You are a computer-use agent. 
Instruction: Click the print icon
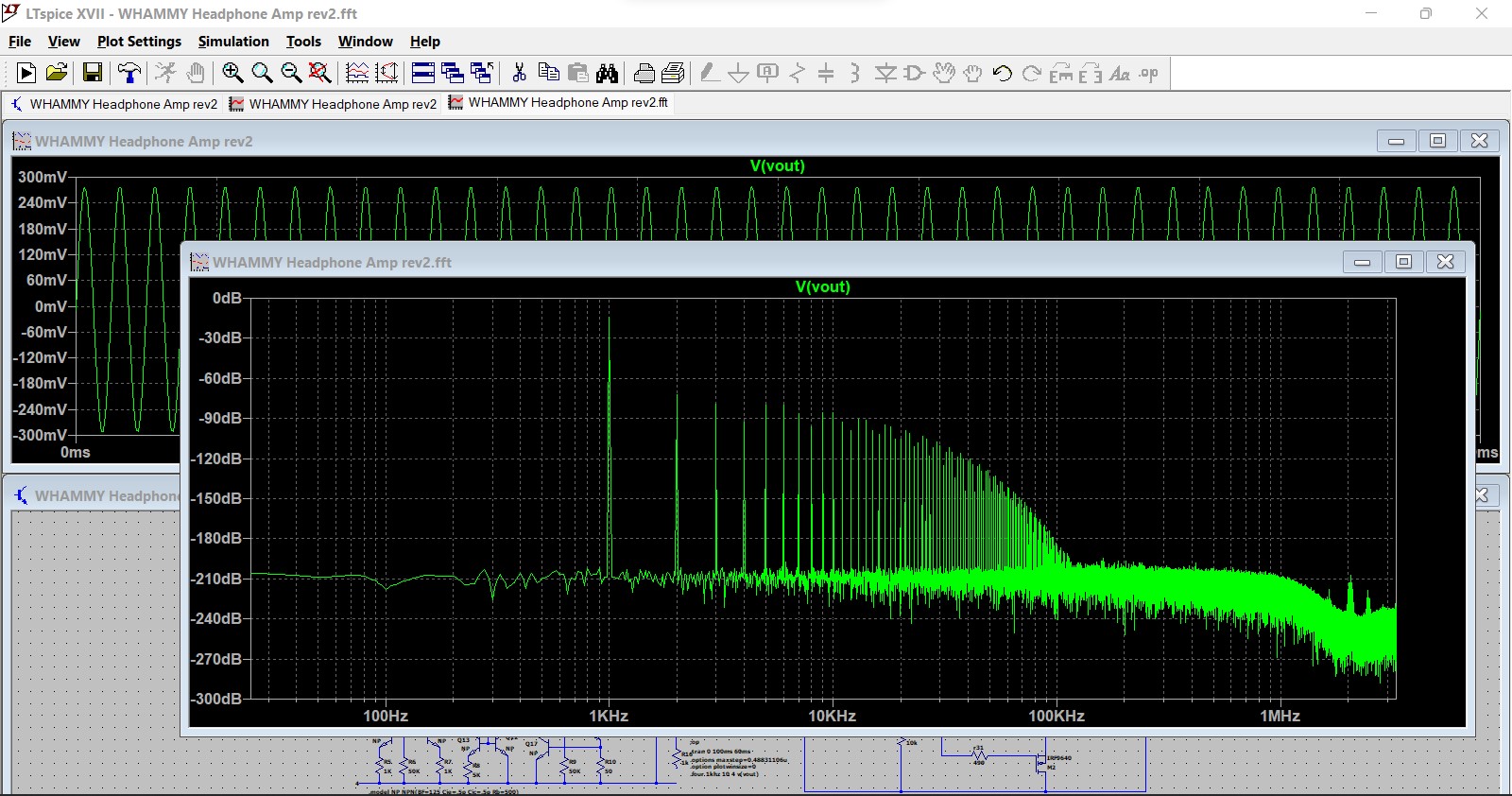(x=644, y=73)
